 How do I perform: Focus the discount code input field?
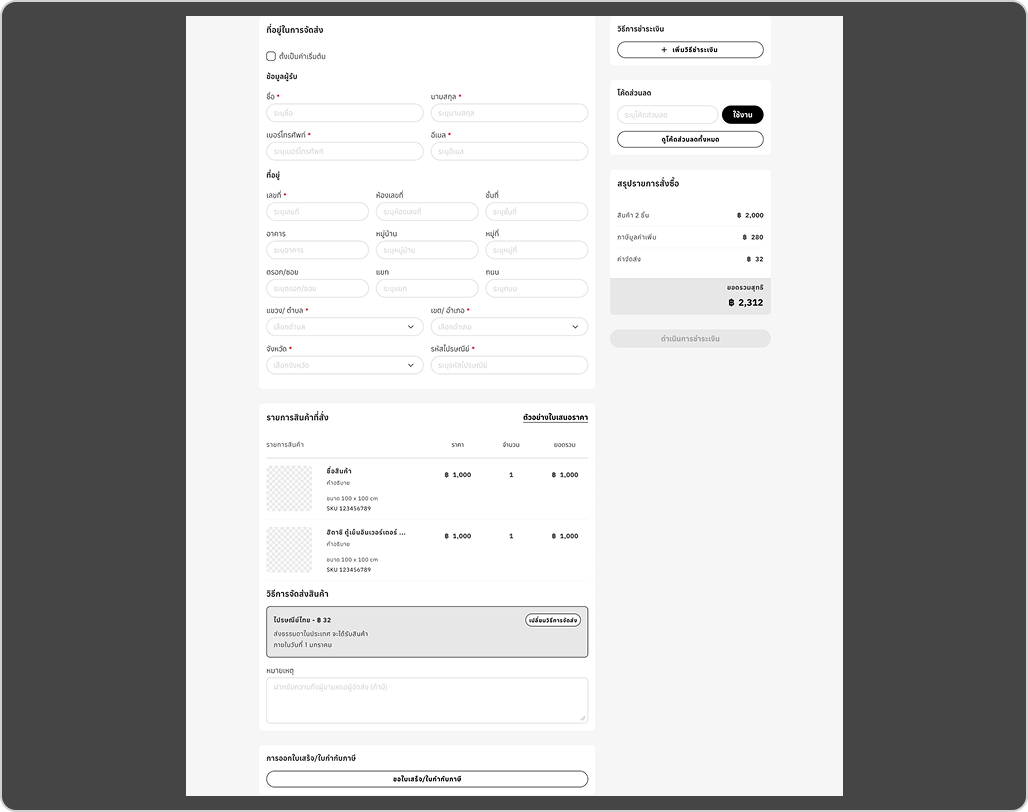667,115
